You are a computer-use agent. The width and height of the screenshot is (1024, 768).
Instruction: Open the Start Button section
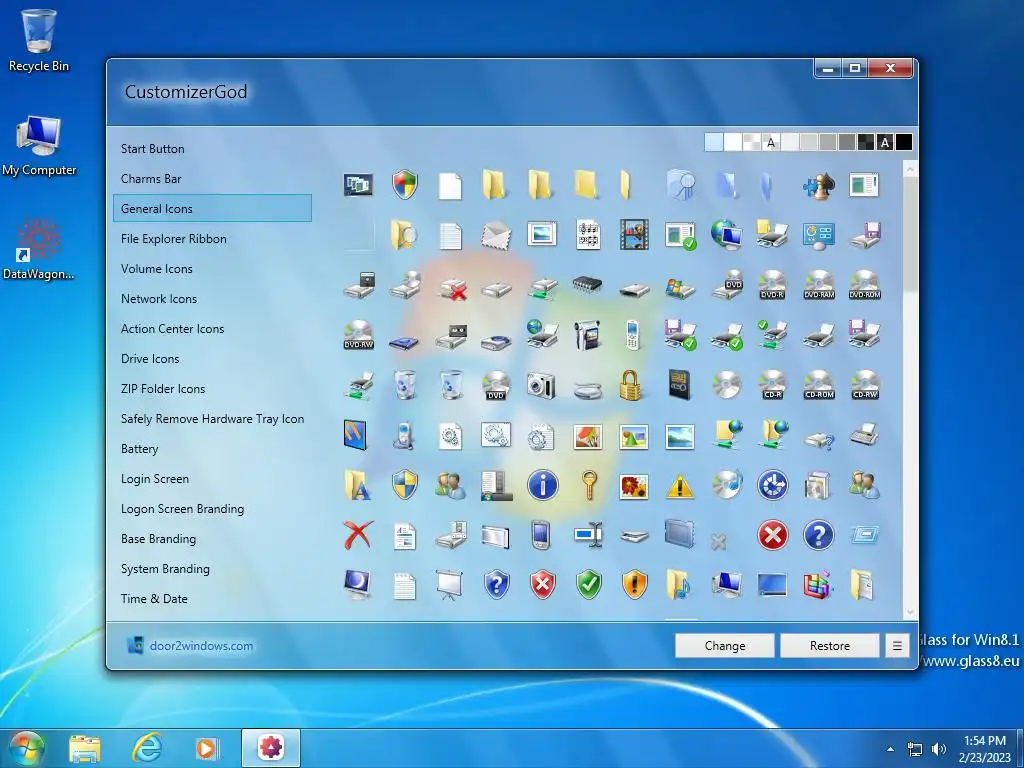pos(153,149)
